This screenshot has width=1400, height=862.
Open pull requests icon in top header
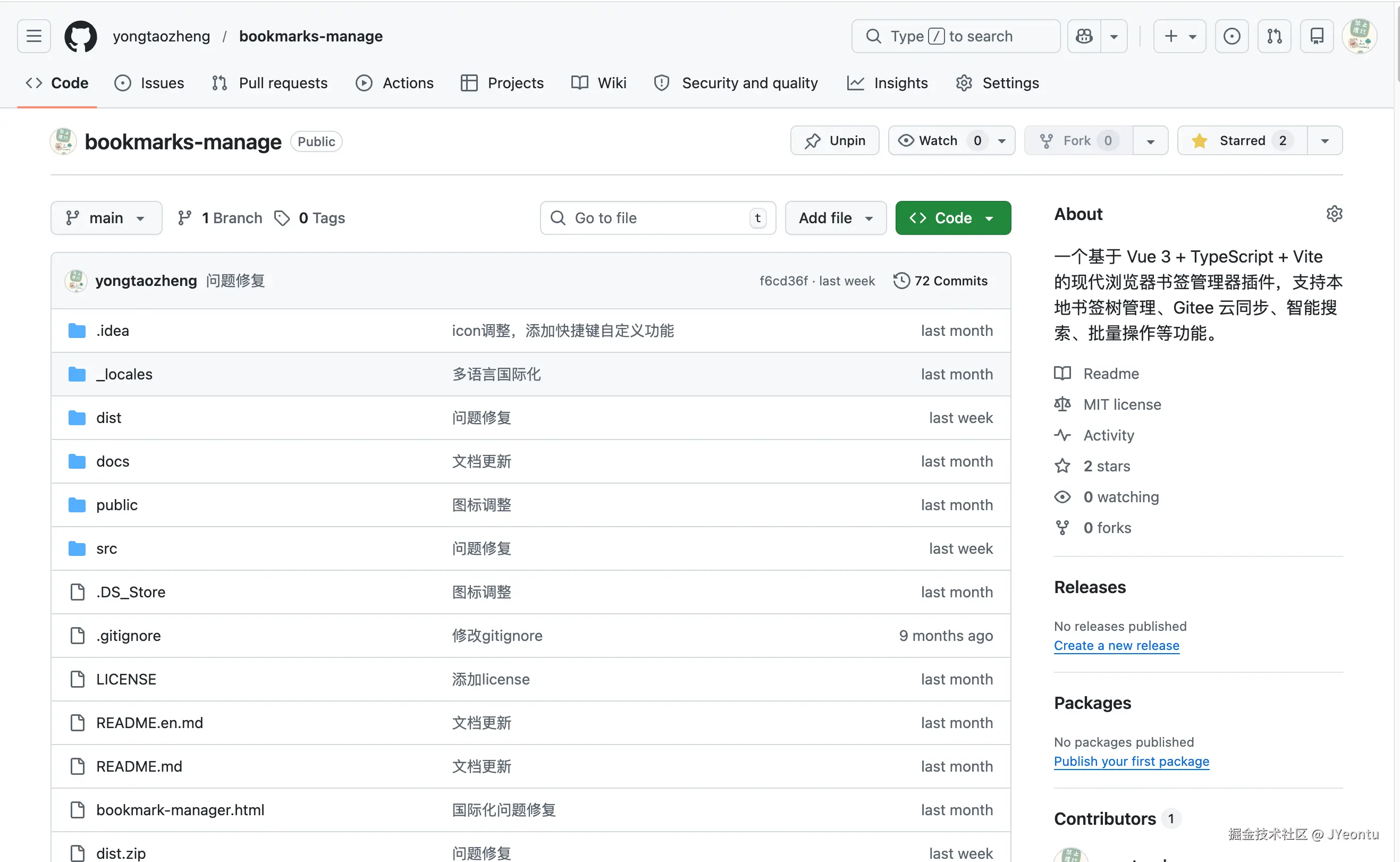pyautogui.click(x=1274, y=36)
